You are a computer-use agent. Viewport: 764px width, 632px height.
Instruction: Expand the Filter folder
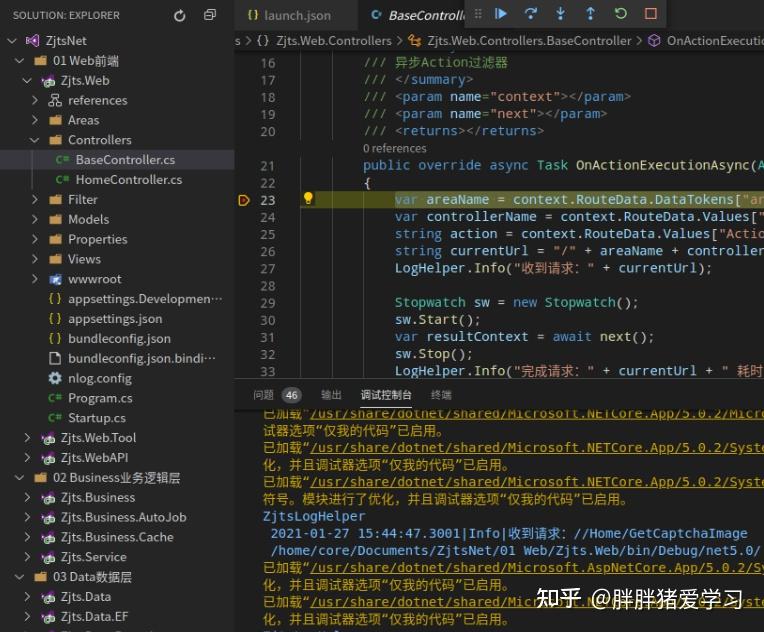point(35,200)
